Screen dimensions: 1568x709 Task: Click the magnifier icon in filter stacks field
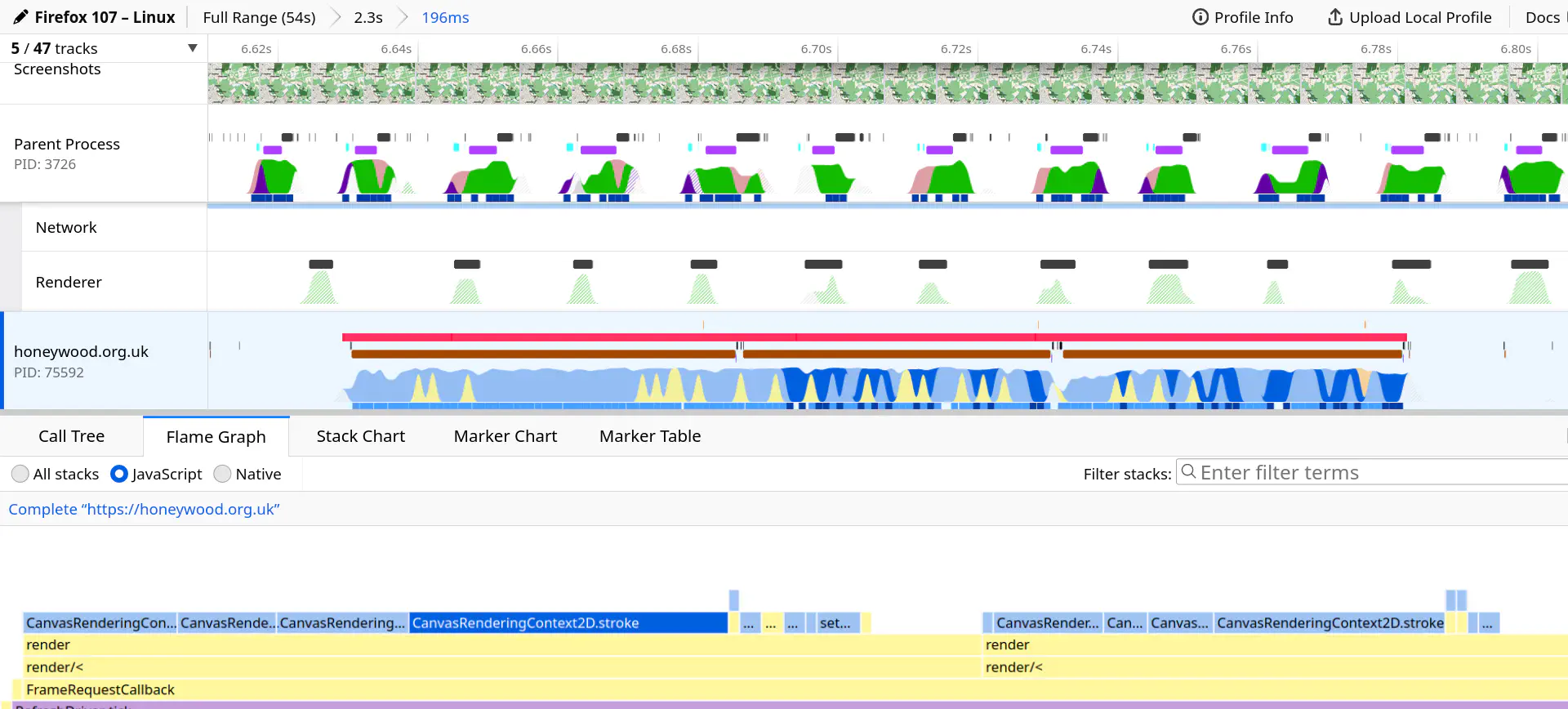pos(1189,472)
